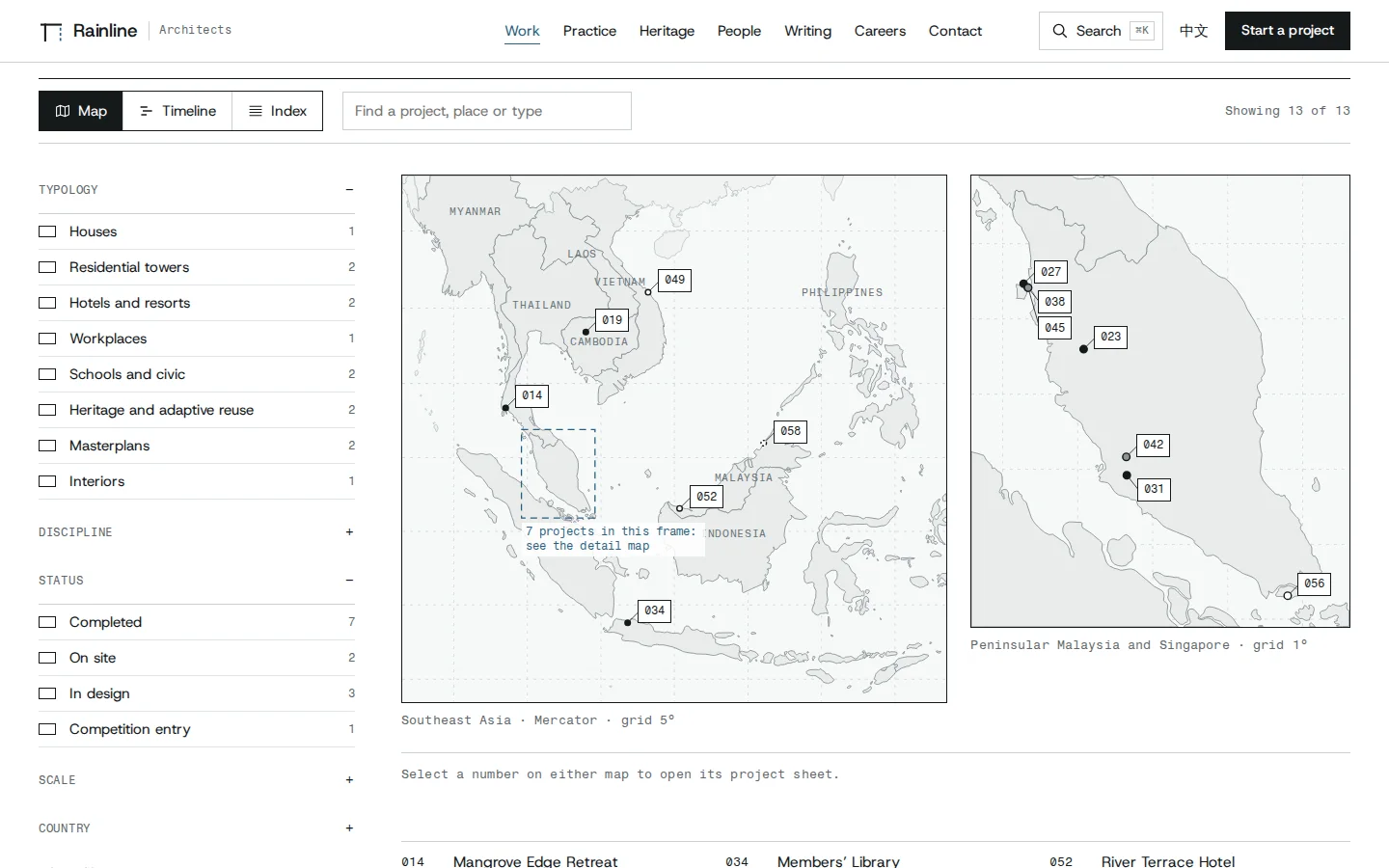Viewport: 1389px width, 868px height.
Task: Open the Work navigation item
Action: 522,31
